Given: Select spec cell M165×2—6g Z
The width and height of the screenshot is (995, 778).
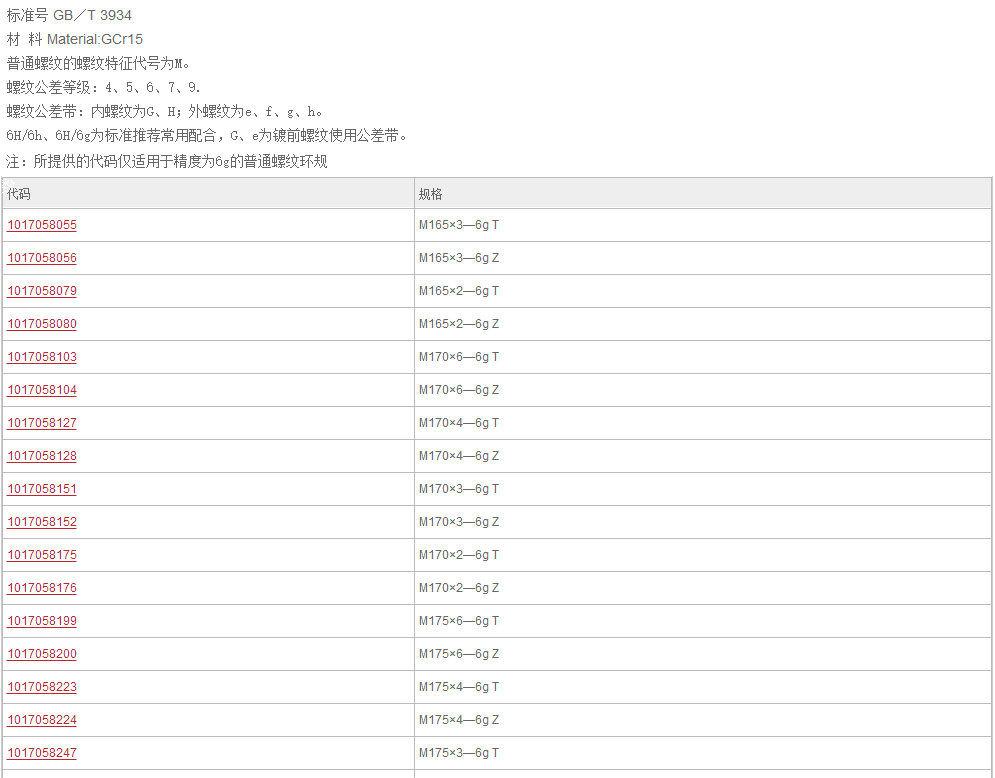Looking at the screenshot, I should coord(703,324).
